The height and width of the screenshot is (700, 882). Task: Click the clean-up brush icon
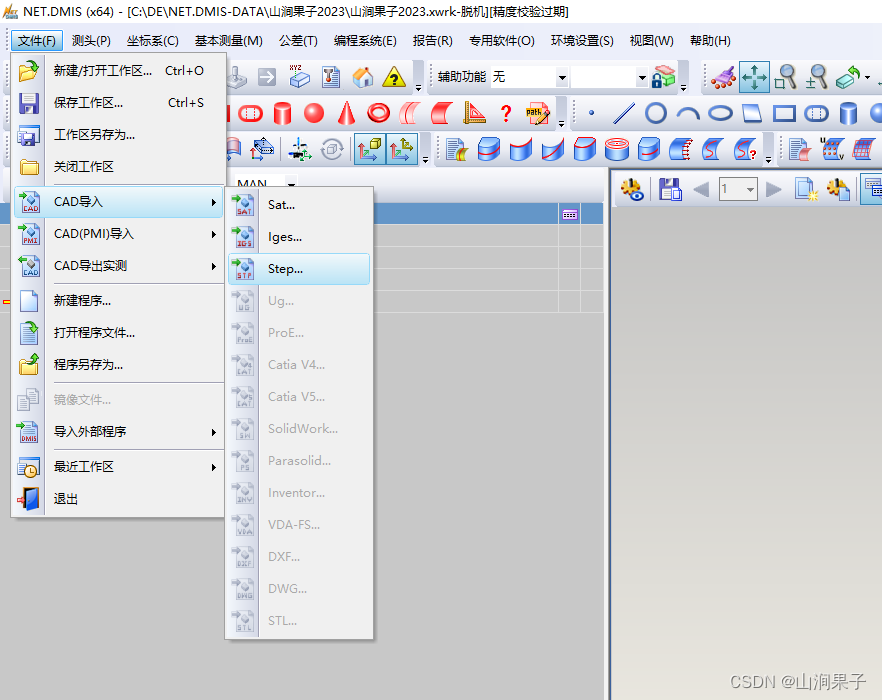coord(723,77)
